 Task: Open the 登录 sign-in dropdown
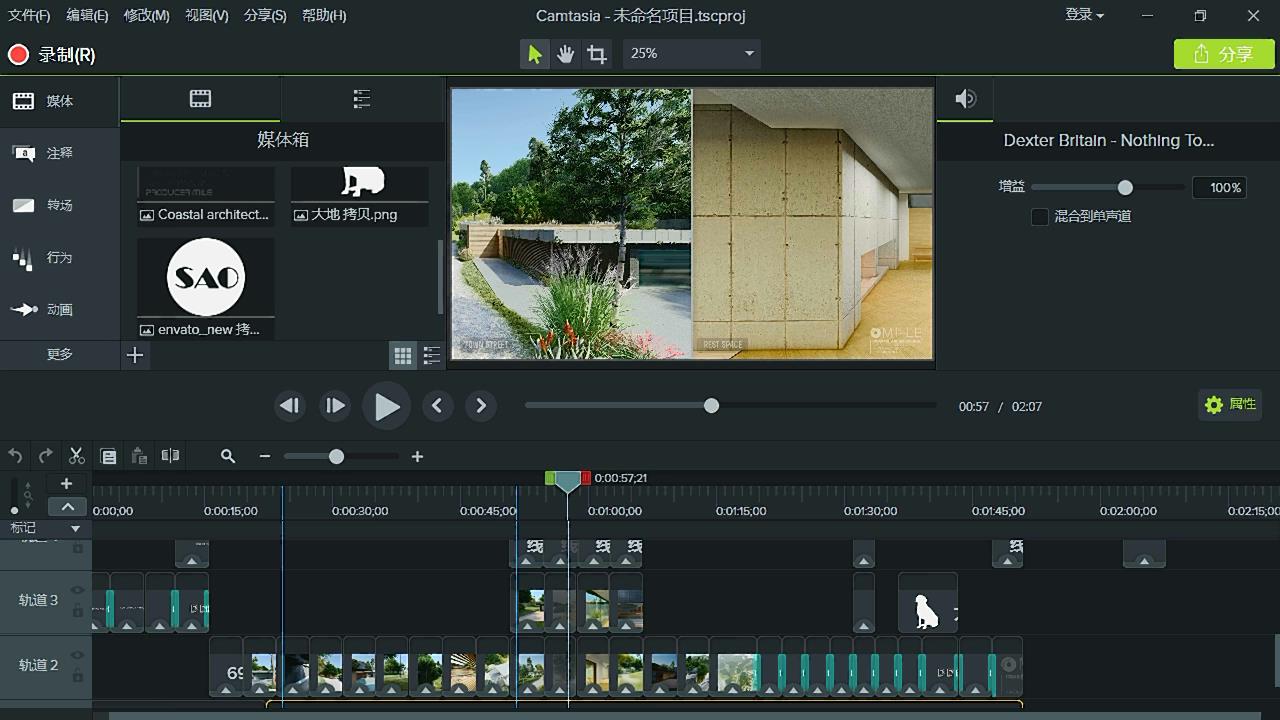pyautogui.click(x=1084, y=15)
